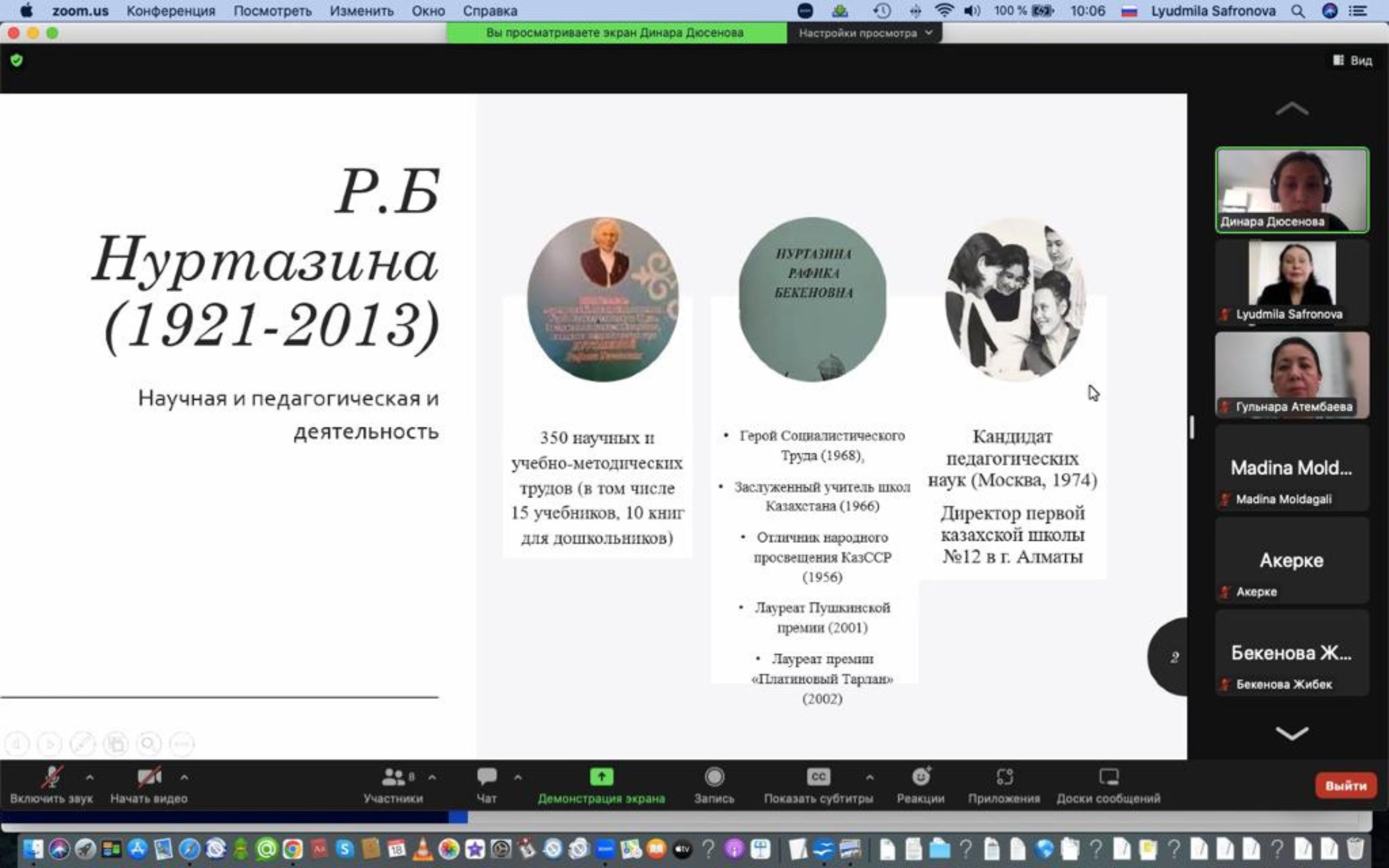
Task: Select Динара Дюсенова video thumbnail
Action: coord(1291,189)
